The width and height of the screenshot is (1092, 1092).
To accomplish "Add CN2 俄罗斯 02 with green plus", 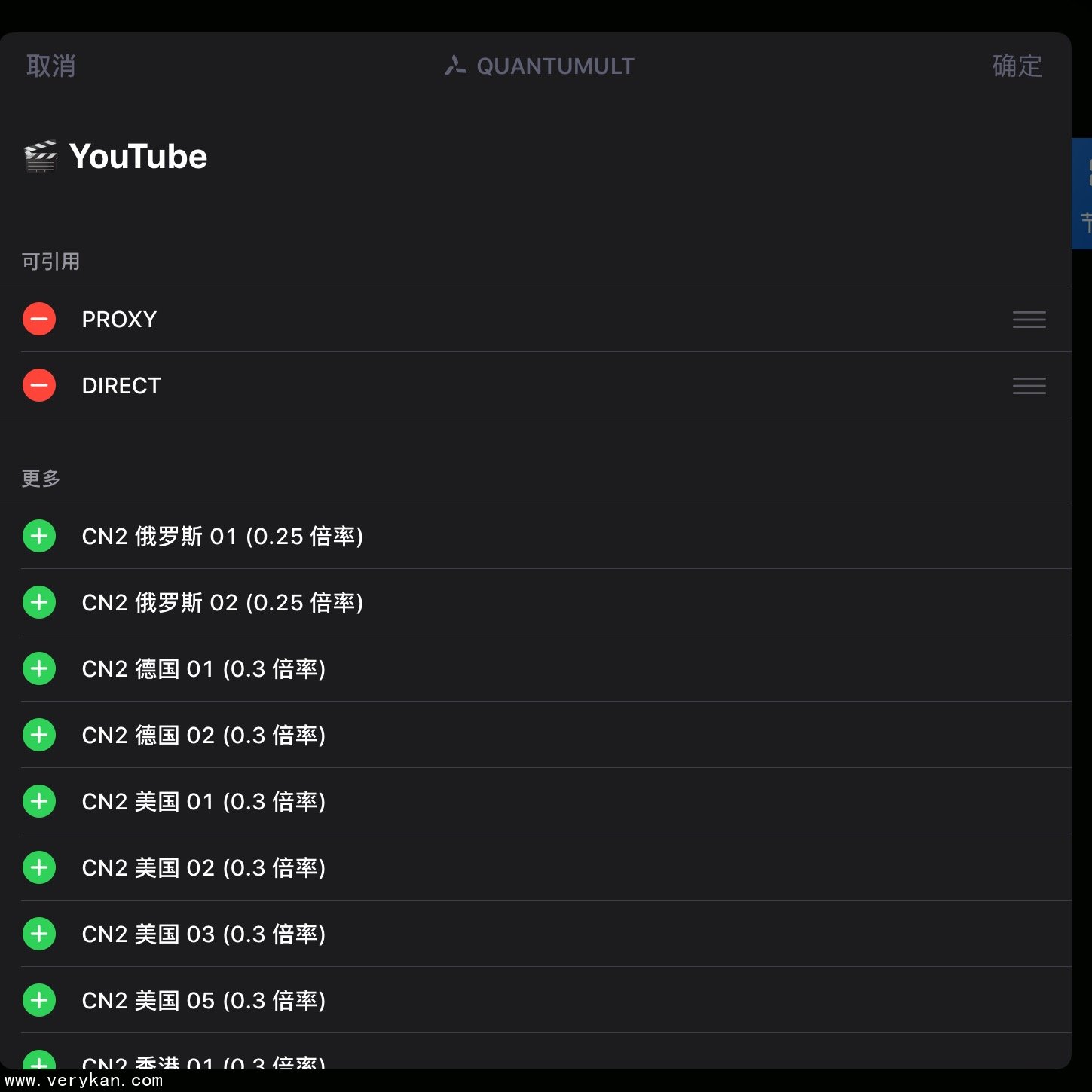I will (x=39, y=603).
